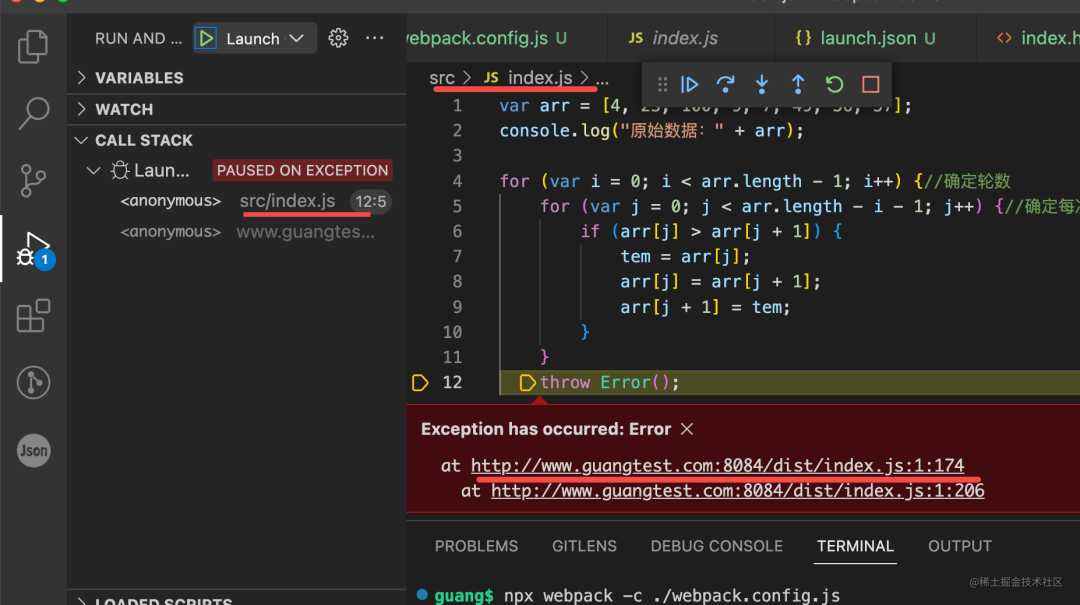Click the throw Error(); code line
The image size is (1080, 605).
point(609,382)
